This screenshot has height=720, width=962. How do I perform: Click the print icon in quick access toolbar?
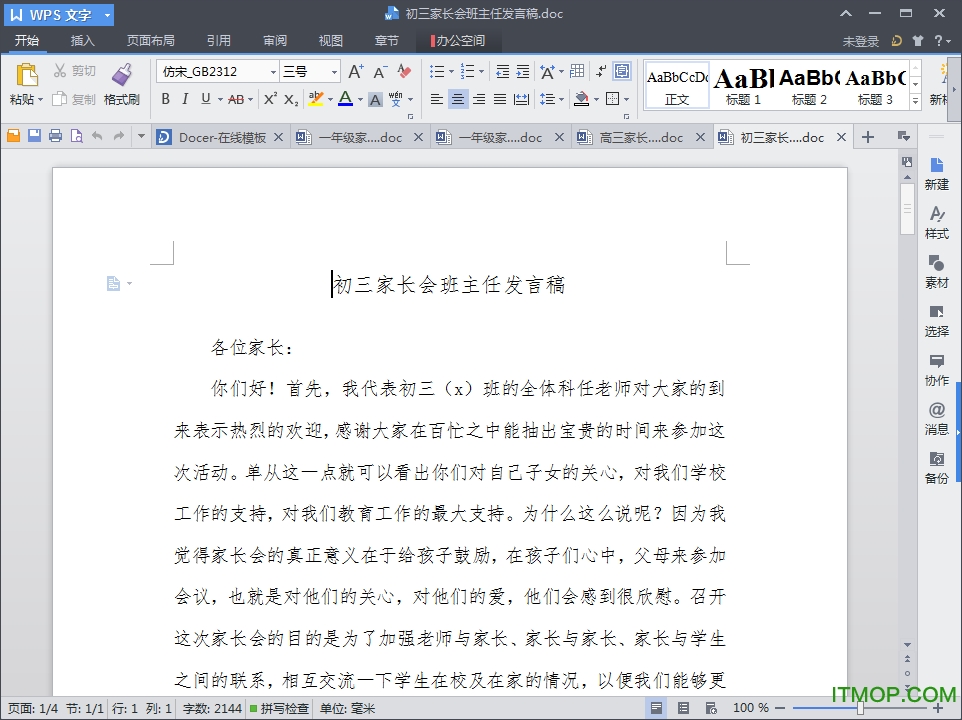[56, 137]
